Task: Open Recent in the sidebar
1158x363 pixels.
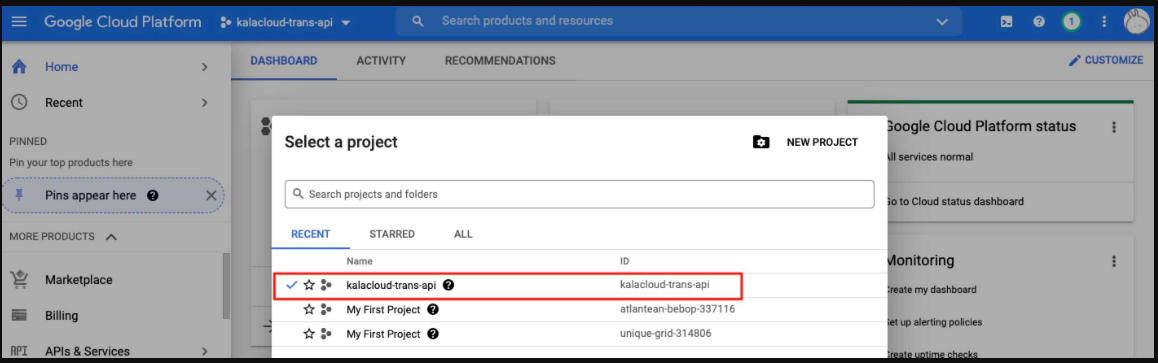Action: (64, 103)
